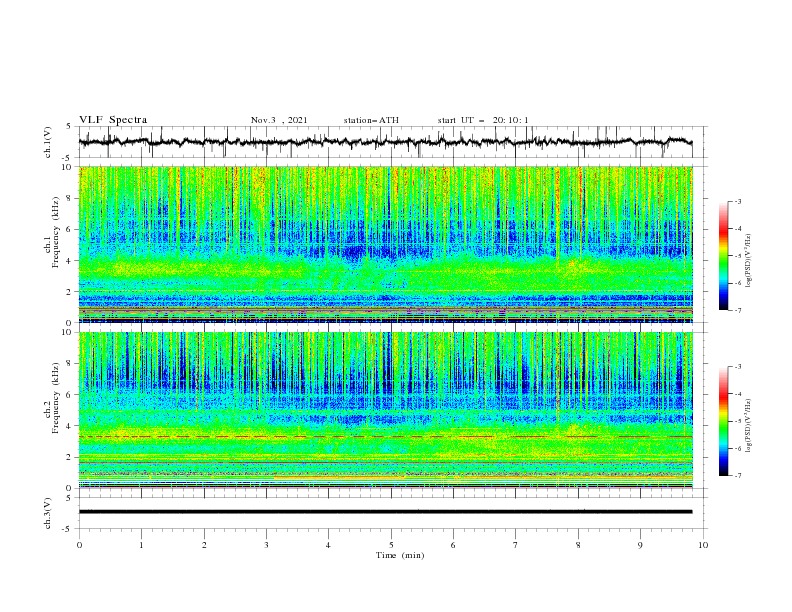Screen dimensions: 792x612
Task: Click the "-7" value on ch.2 color bar
Action: coord(737,476)
